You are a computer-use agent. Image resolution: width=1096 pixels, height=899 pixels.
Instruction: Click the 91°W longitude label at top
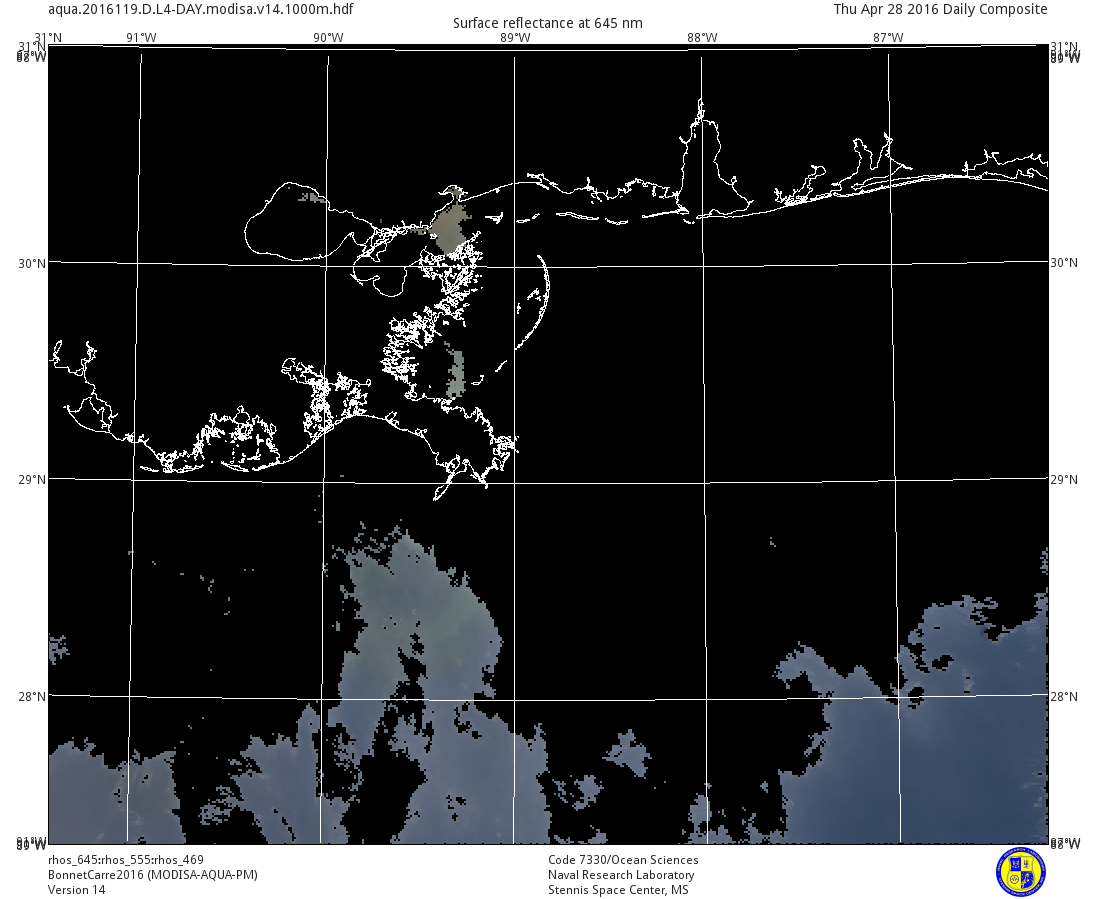click(141, 38)
